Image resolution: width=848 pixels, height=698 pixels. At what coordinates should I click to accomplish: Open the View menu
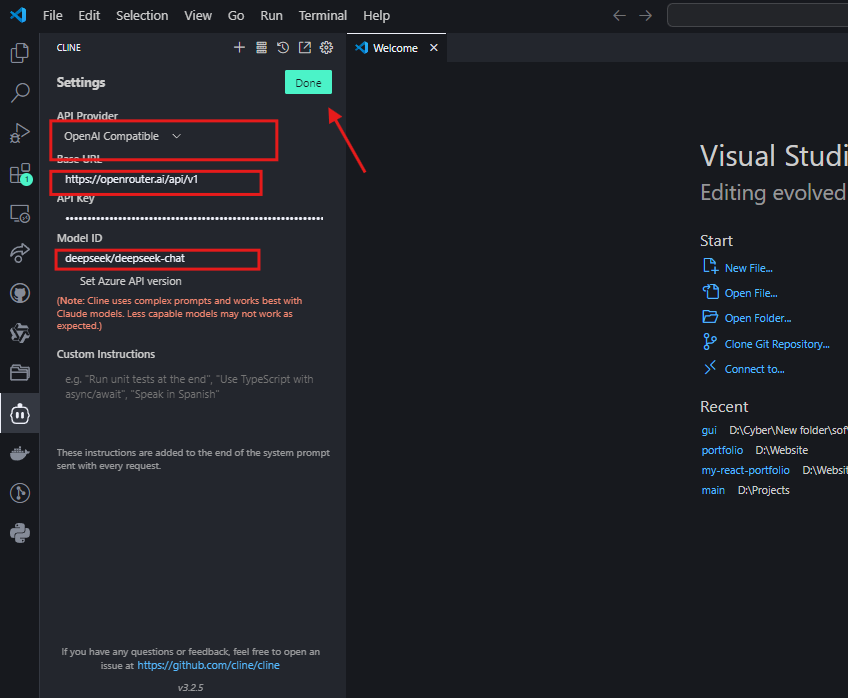pos(198,16)
